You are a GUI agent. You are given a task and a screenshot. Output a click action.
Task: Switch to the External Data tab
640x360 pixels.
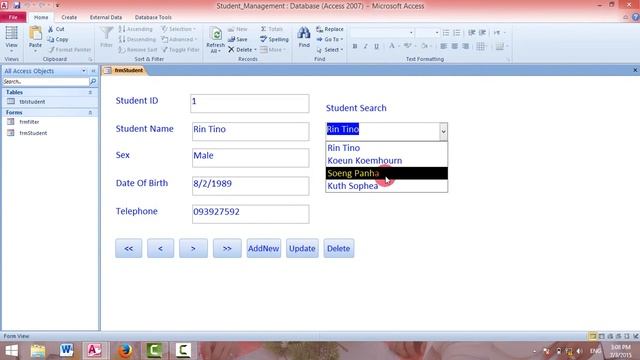[106, 17]
